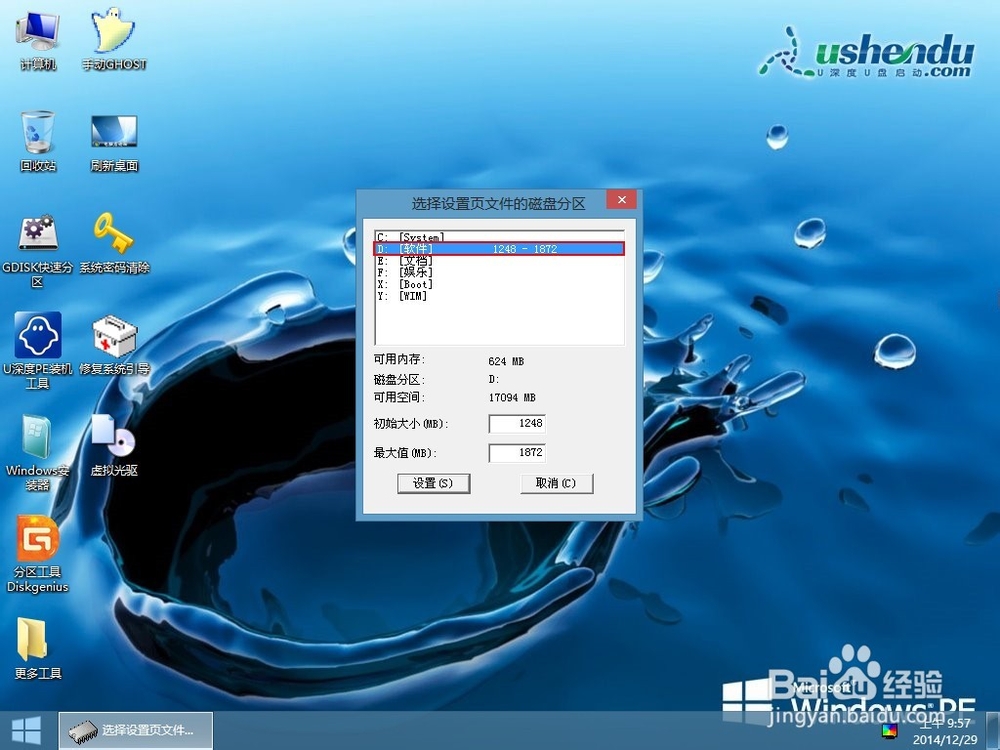The image size is (1000, 750).
Task: Click the dialog title 选择设置页文件的磁盘分区
Action: [498, 204]
